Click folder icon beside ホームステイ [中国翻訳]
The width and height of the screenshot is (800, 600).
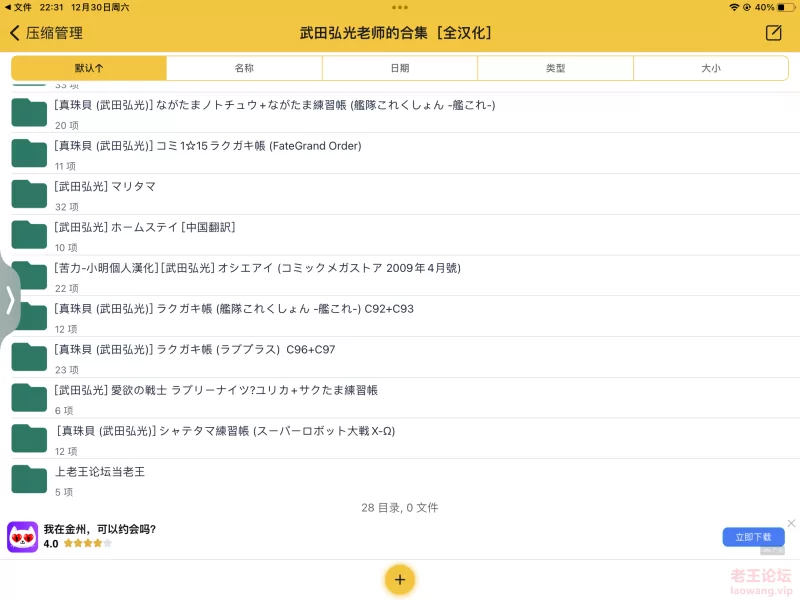pos(29,235)
